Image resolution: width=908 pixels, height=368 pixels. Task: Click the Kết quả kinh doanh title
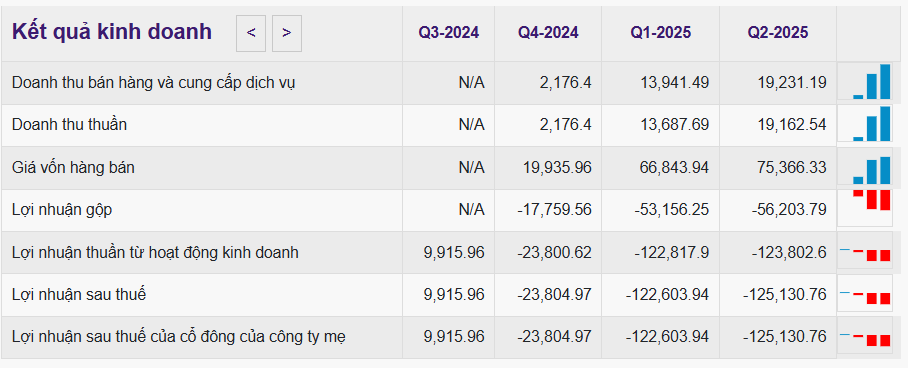[x=112, y=32]
